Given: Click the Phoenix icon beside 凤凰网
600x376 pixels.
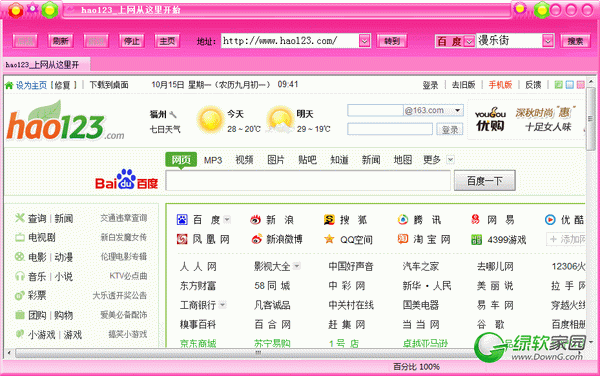Looking at the screenshot, I should [182, 239].
